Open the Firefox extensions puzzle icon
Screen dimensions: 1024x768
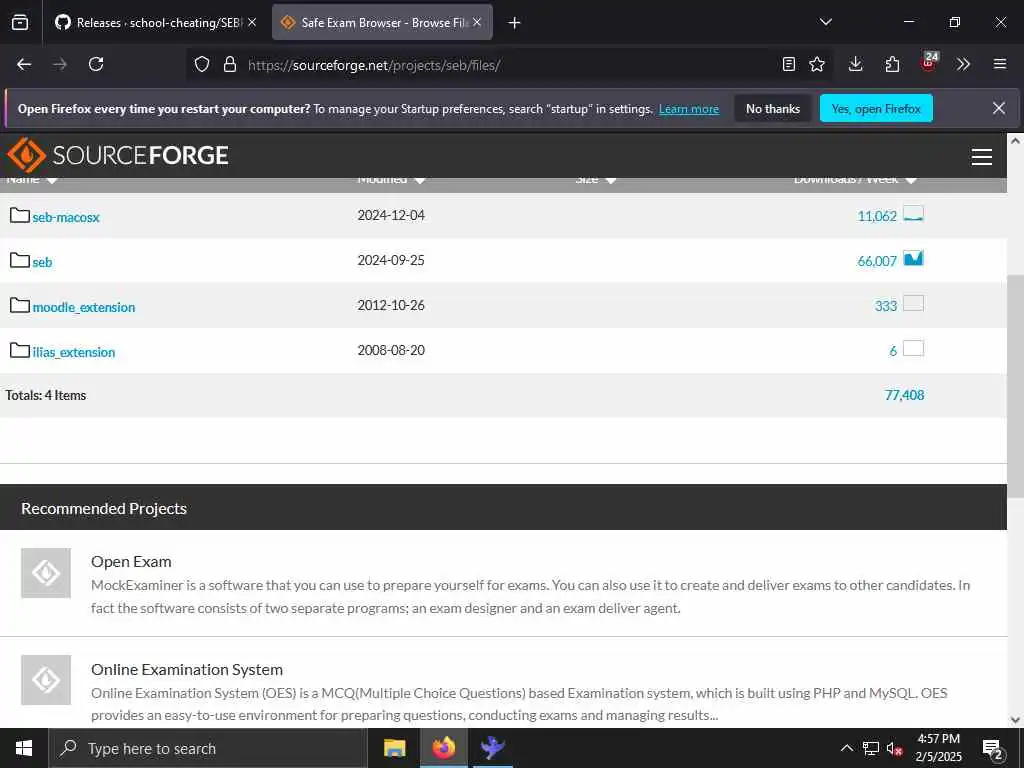click(x=892, y=64)
